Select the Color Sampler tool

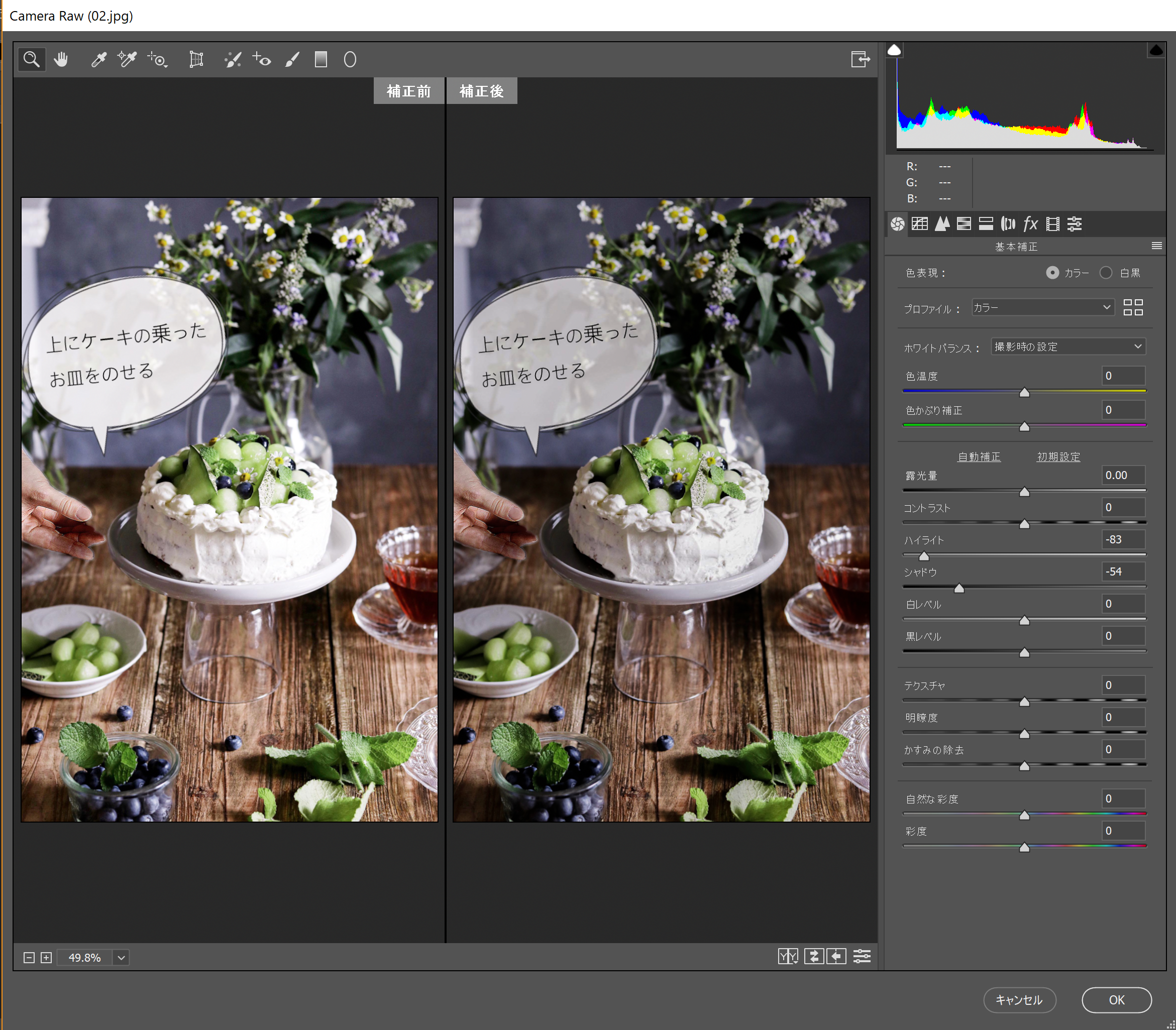[127, 59]
